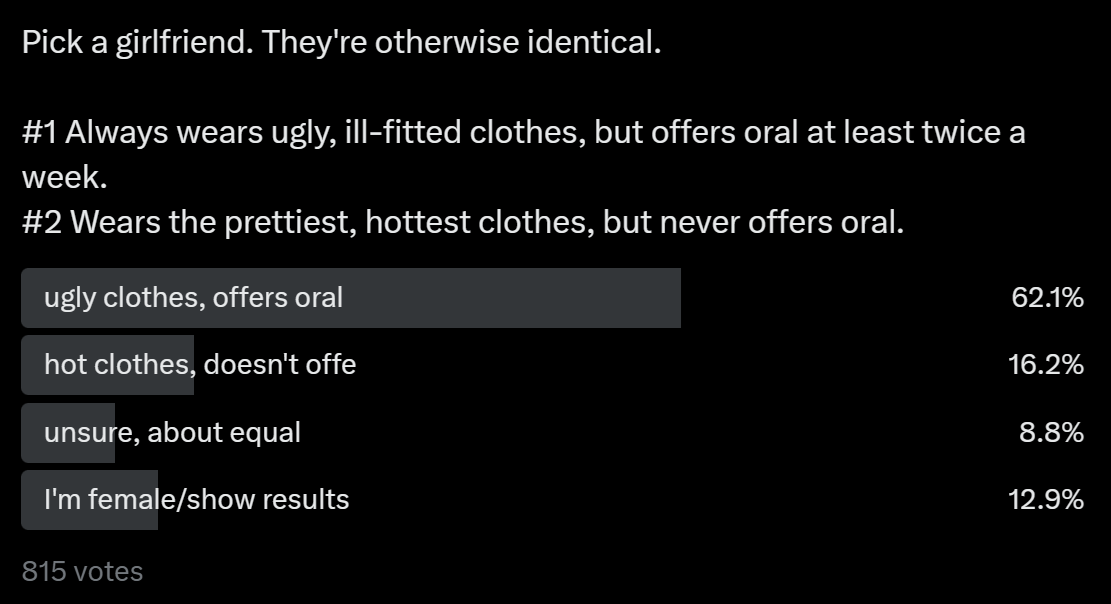1111x604 pixels.
Task: Click the 8.8% result percentage
Action: (x=1051, y=432)
